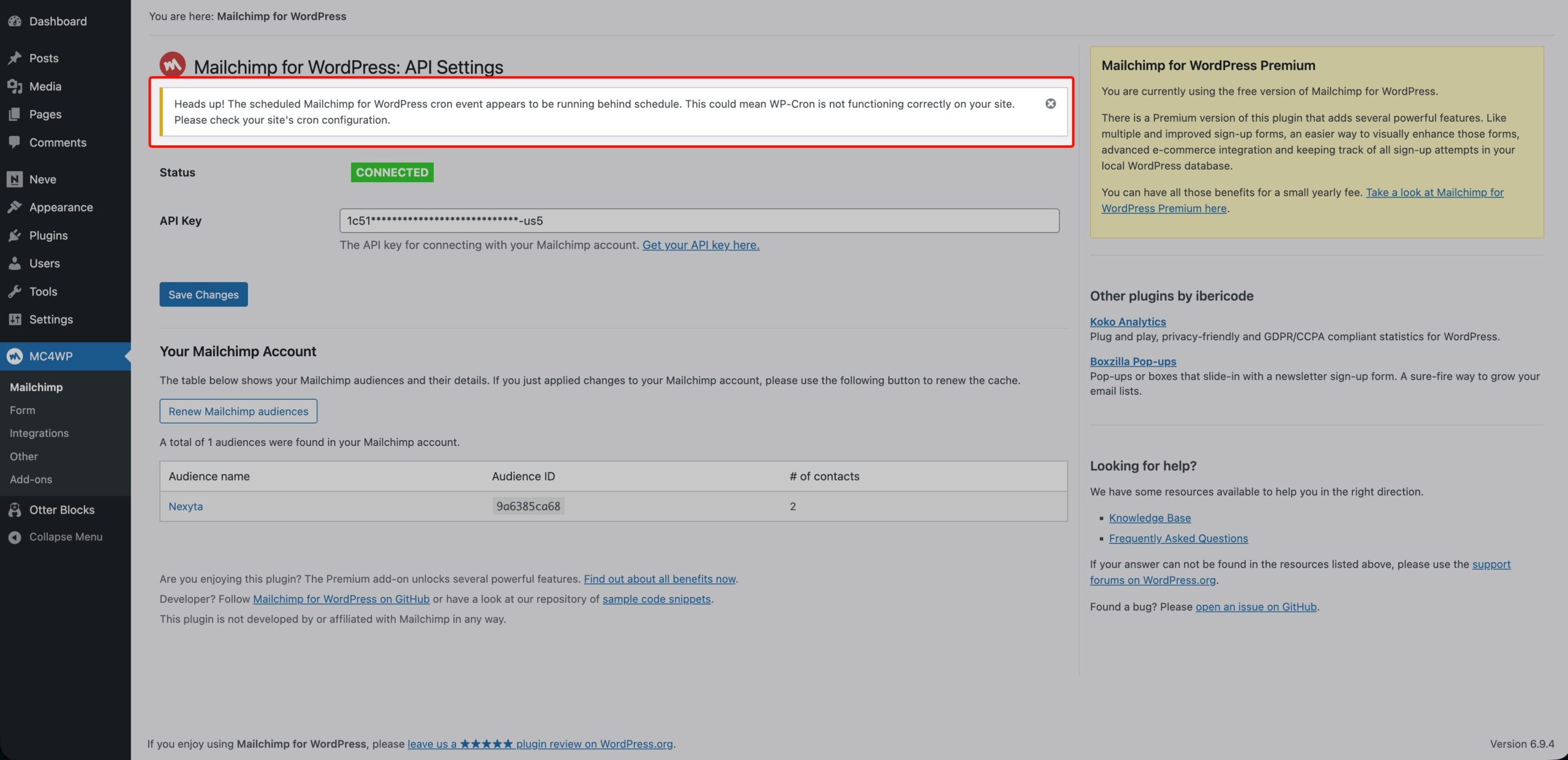The width and height of the screenshot is (1568, 760).
Task: Click the Otter Blocks icon
Action: [15, 510]
